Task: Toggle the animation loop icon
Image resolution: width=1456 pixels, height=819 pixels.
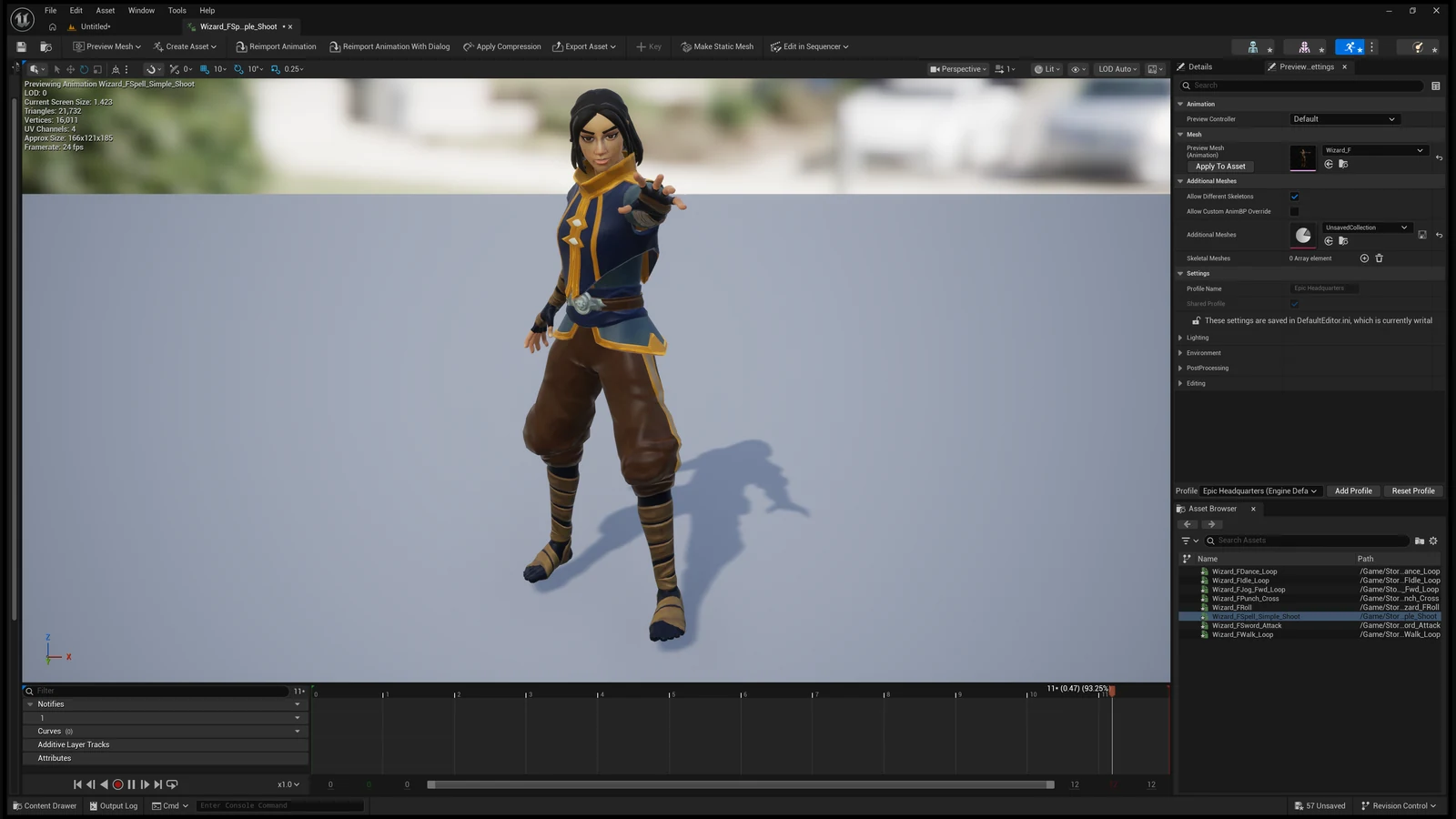Action: 172,784
